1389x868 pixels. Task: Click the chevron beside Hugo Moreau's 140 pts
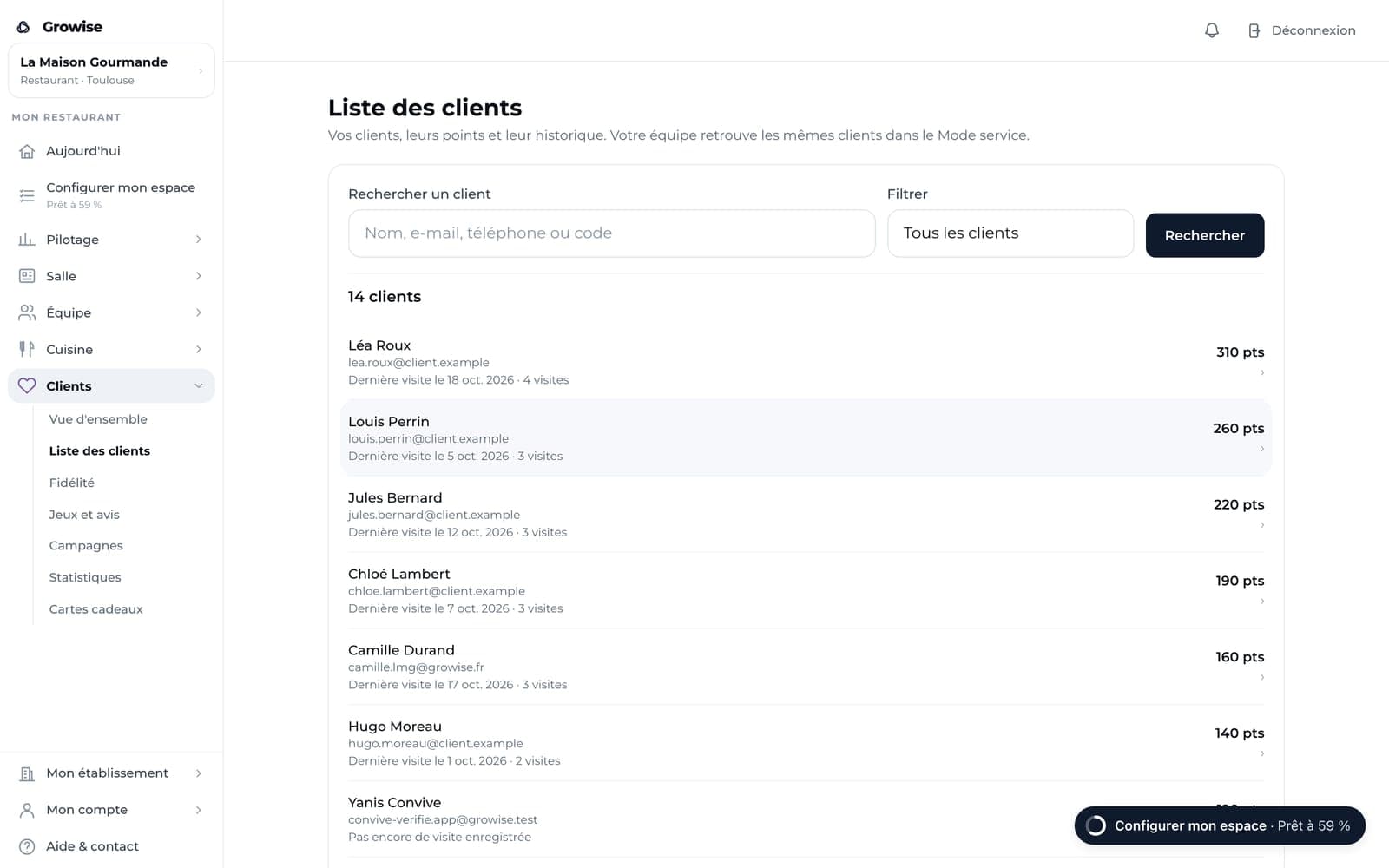pos(1262,753)
